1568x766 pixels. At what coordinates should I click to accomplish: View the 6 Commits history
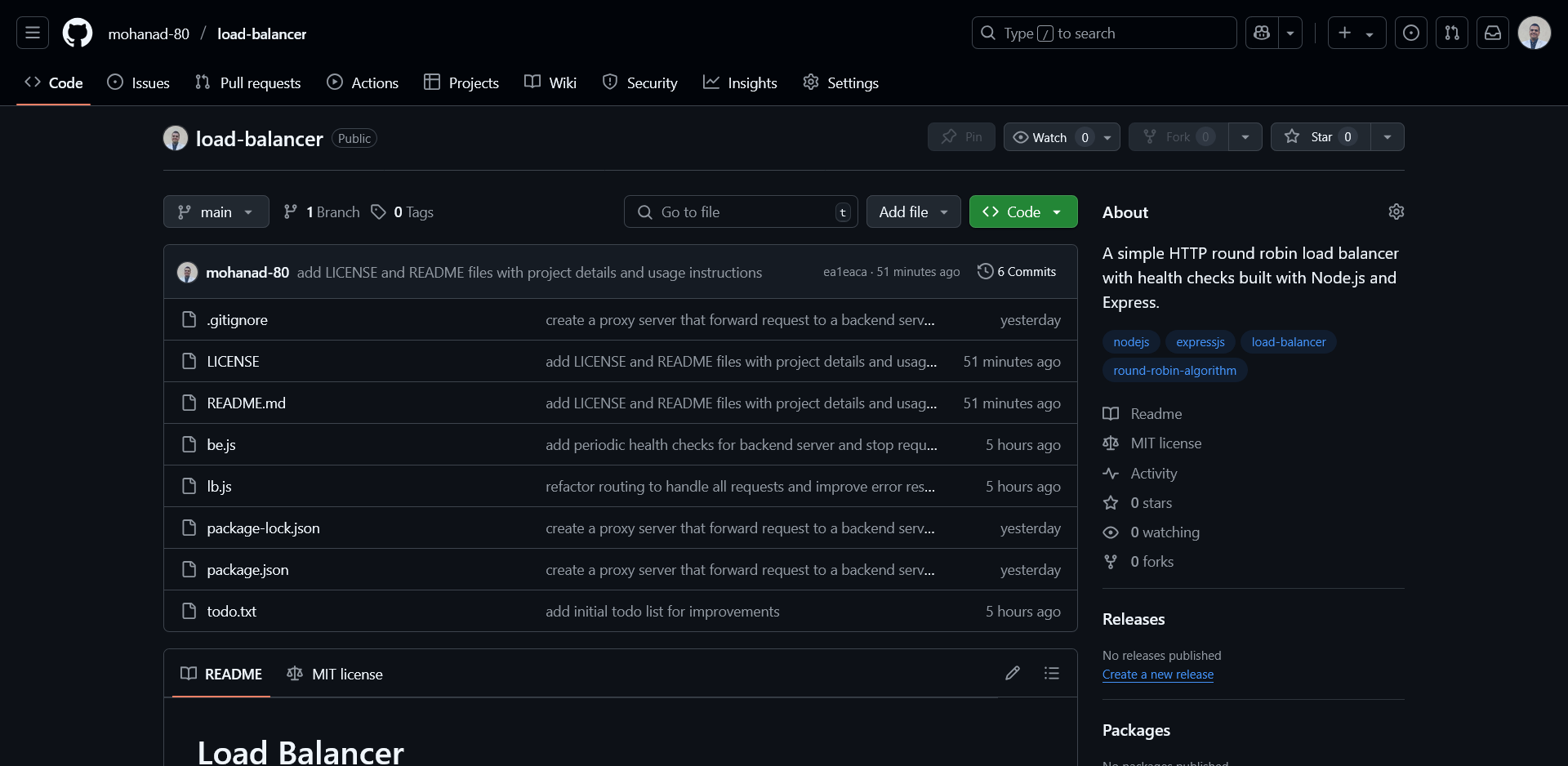(1017, 272)
